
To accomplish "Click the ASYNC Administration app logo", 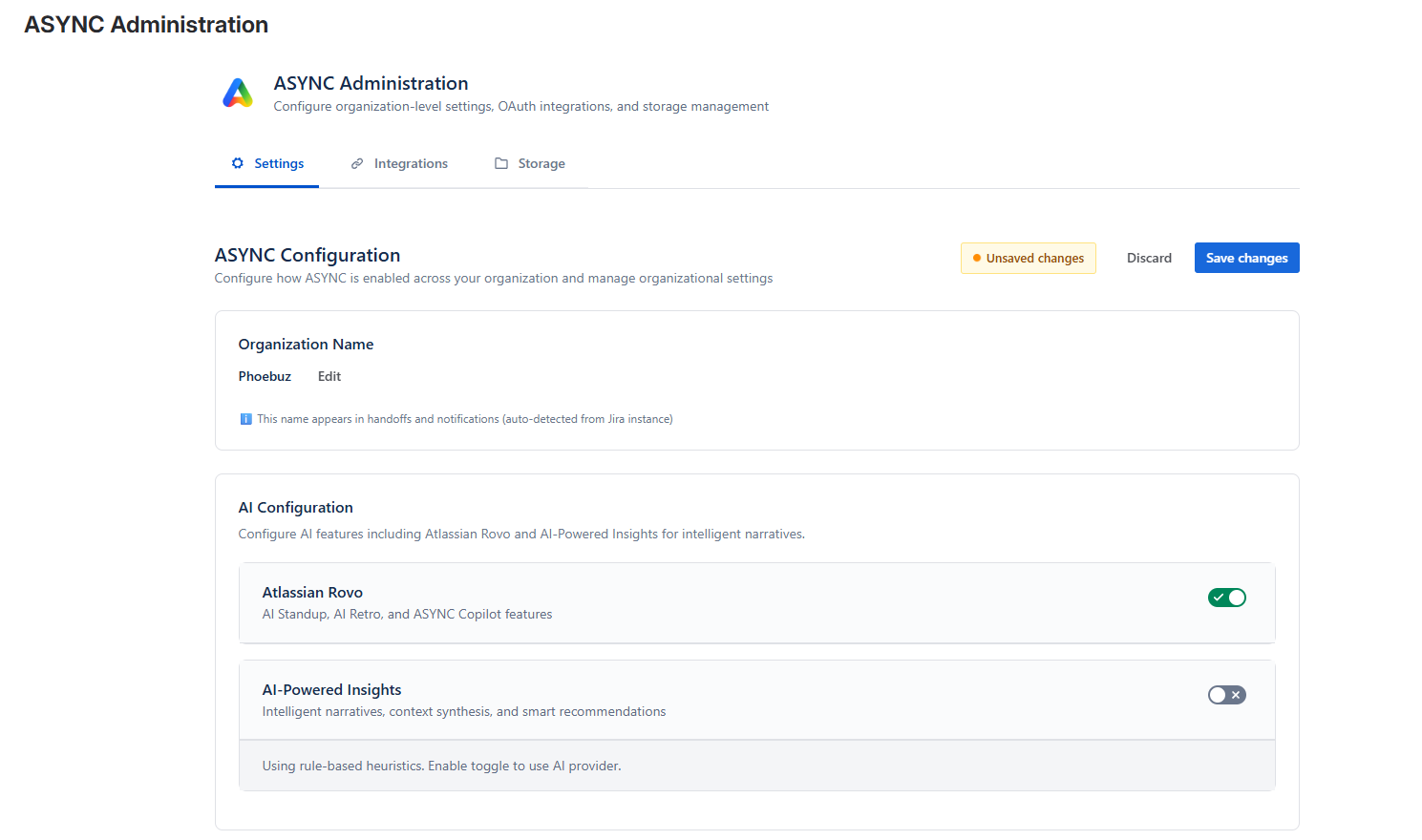I will pyautogui.click(x=237, y=93).
